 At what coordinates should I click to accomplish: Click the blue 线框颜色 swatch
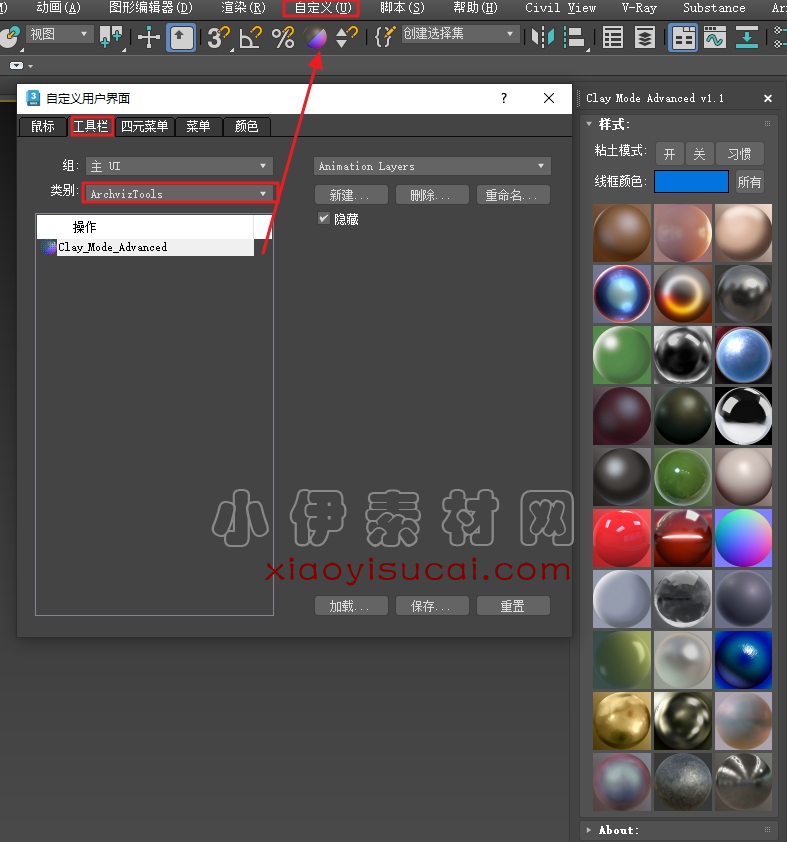coord(691,181)
